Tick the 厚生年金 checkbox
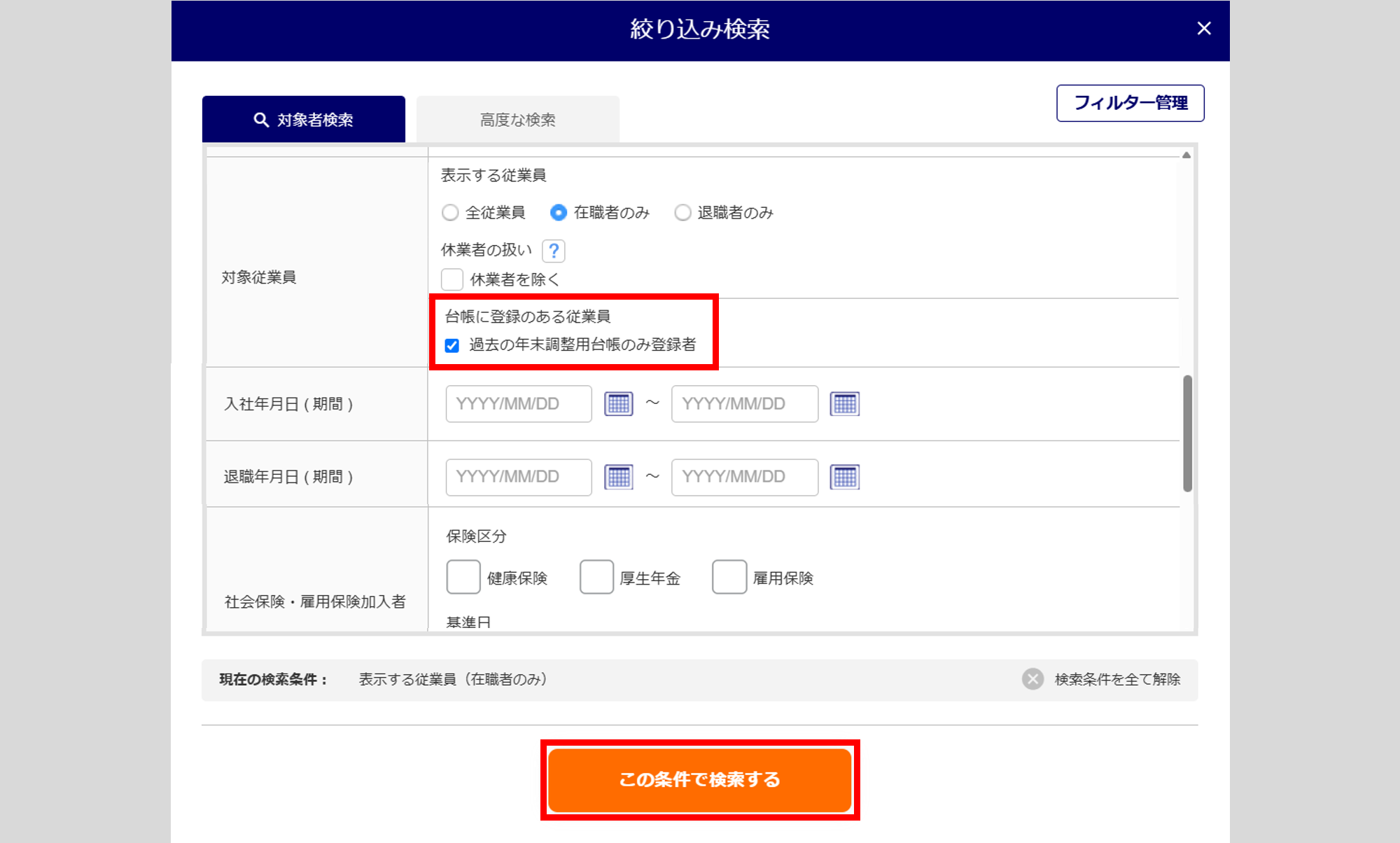Image resolution: width=1400 pixels, height=843 pixels. point(596,577)
